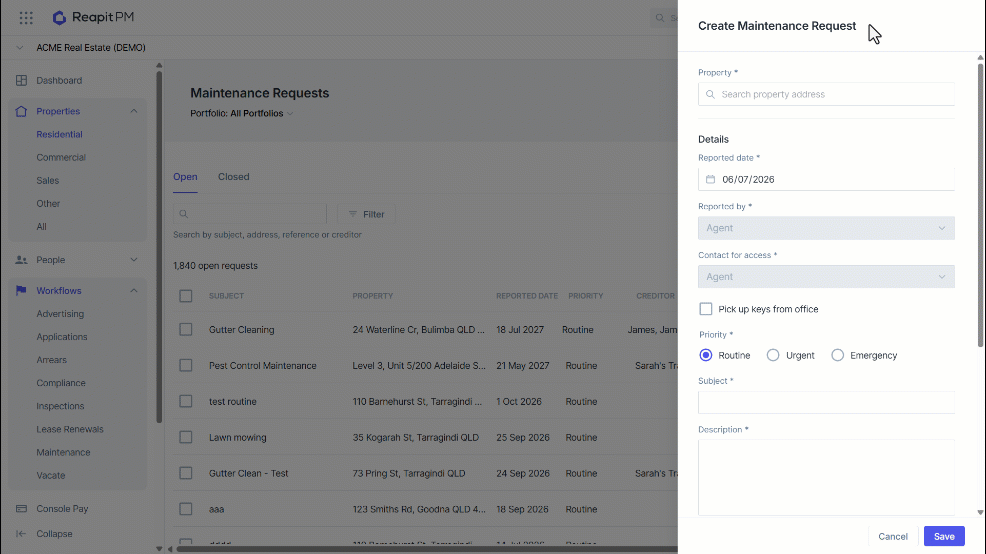
Task: Click the sidebar vertical scrollbar
Action: pyautogui.click(x=159, y=245)
